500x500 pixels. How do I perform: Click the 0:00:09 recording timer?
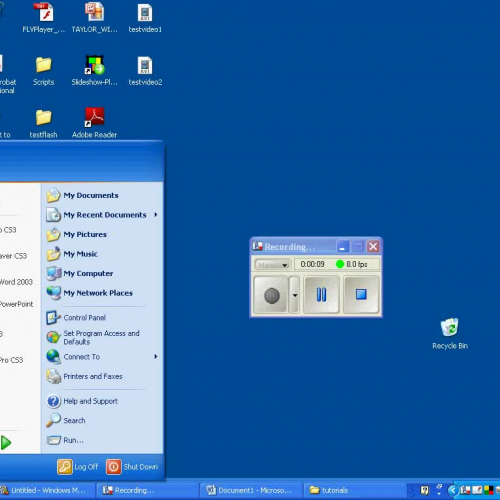click(x=312, y=264)
